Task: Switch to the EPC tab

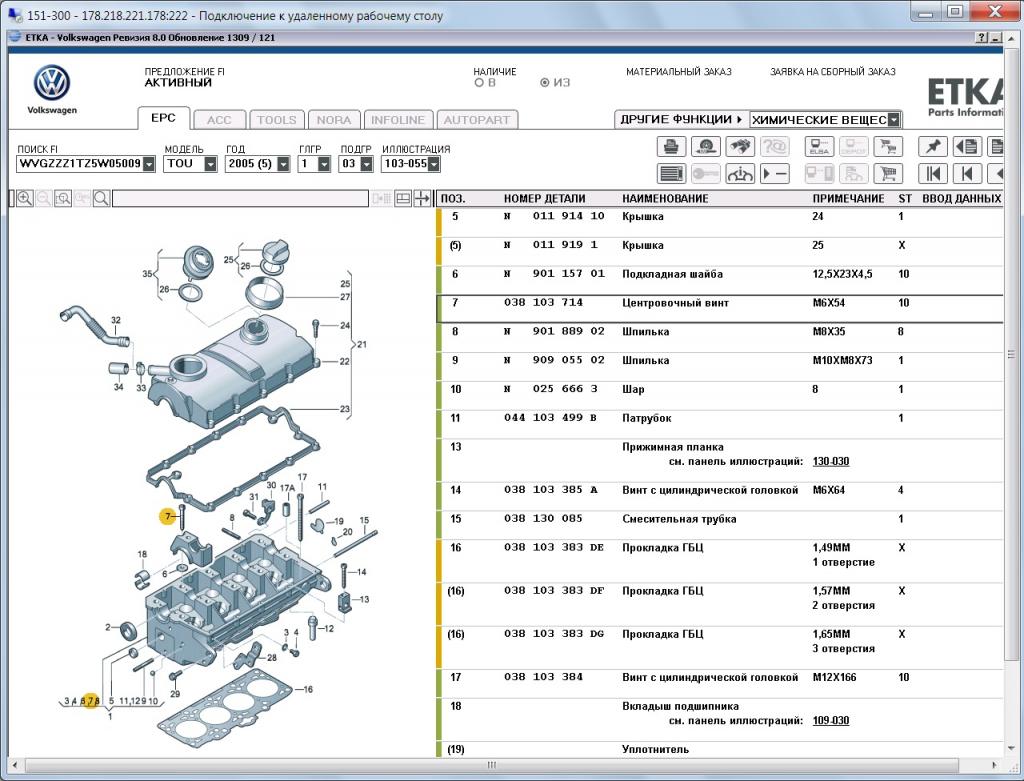Action: tap(163, 118)
